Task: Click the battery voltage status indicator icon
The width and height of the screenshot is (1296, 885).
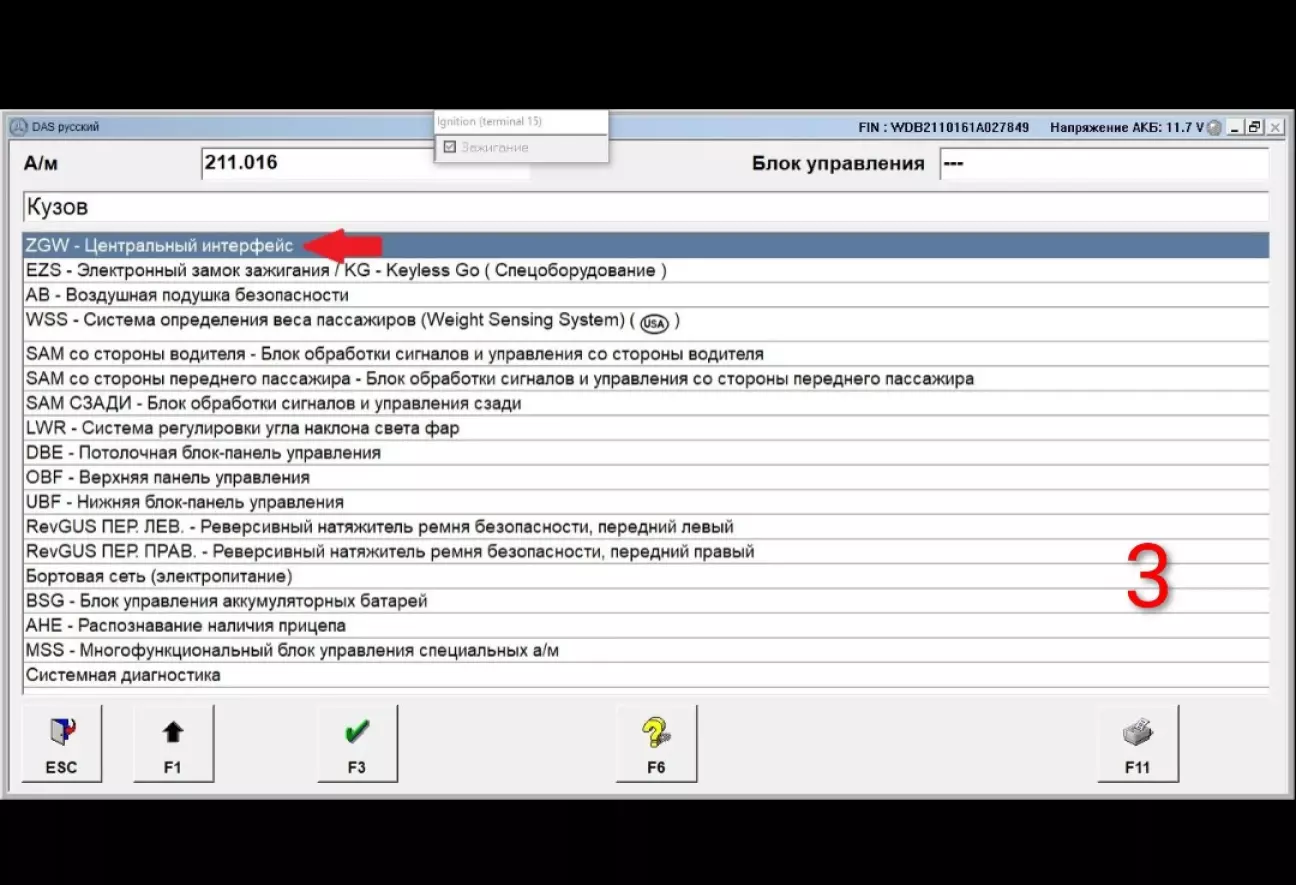Action: pyautogui.click(x=1213, y=128)
